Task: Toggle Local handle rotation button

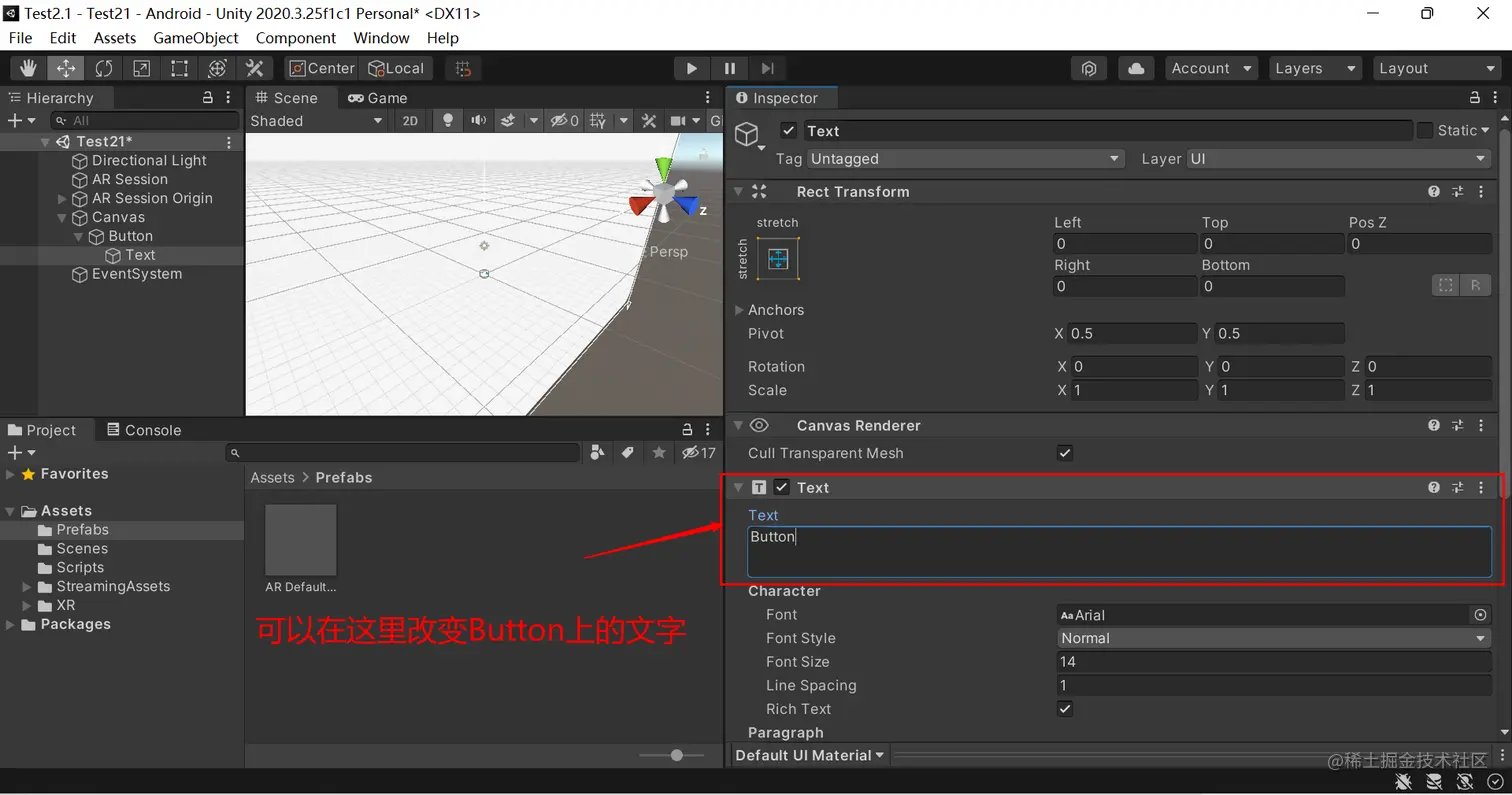Action: pos(396,68)
